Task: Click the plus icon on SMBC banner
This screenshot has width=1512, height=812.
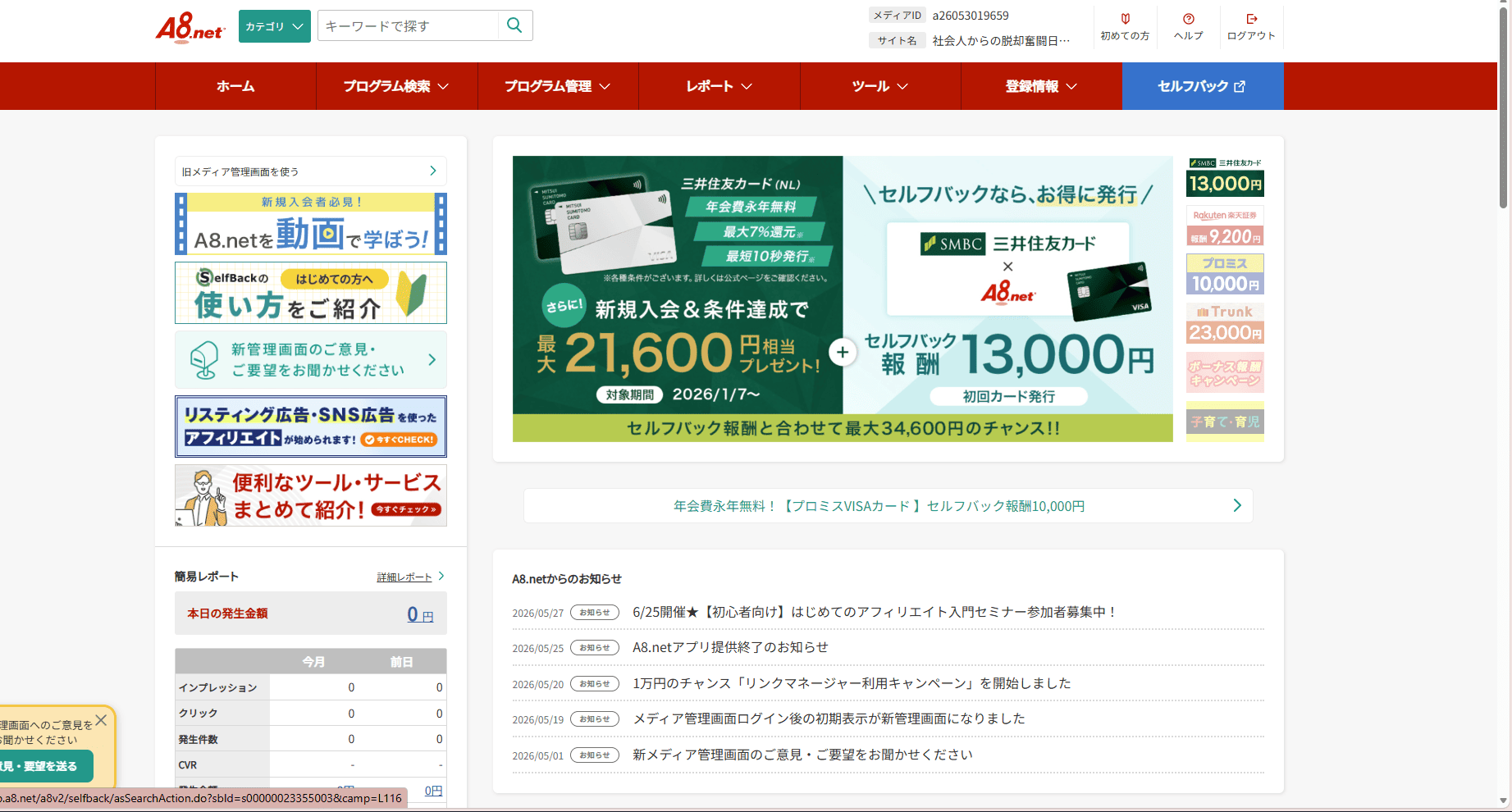Action: (x=843, y=352)
